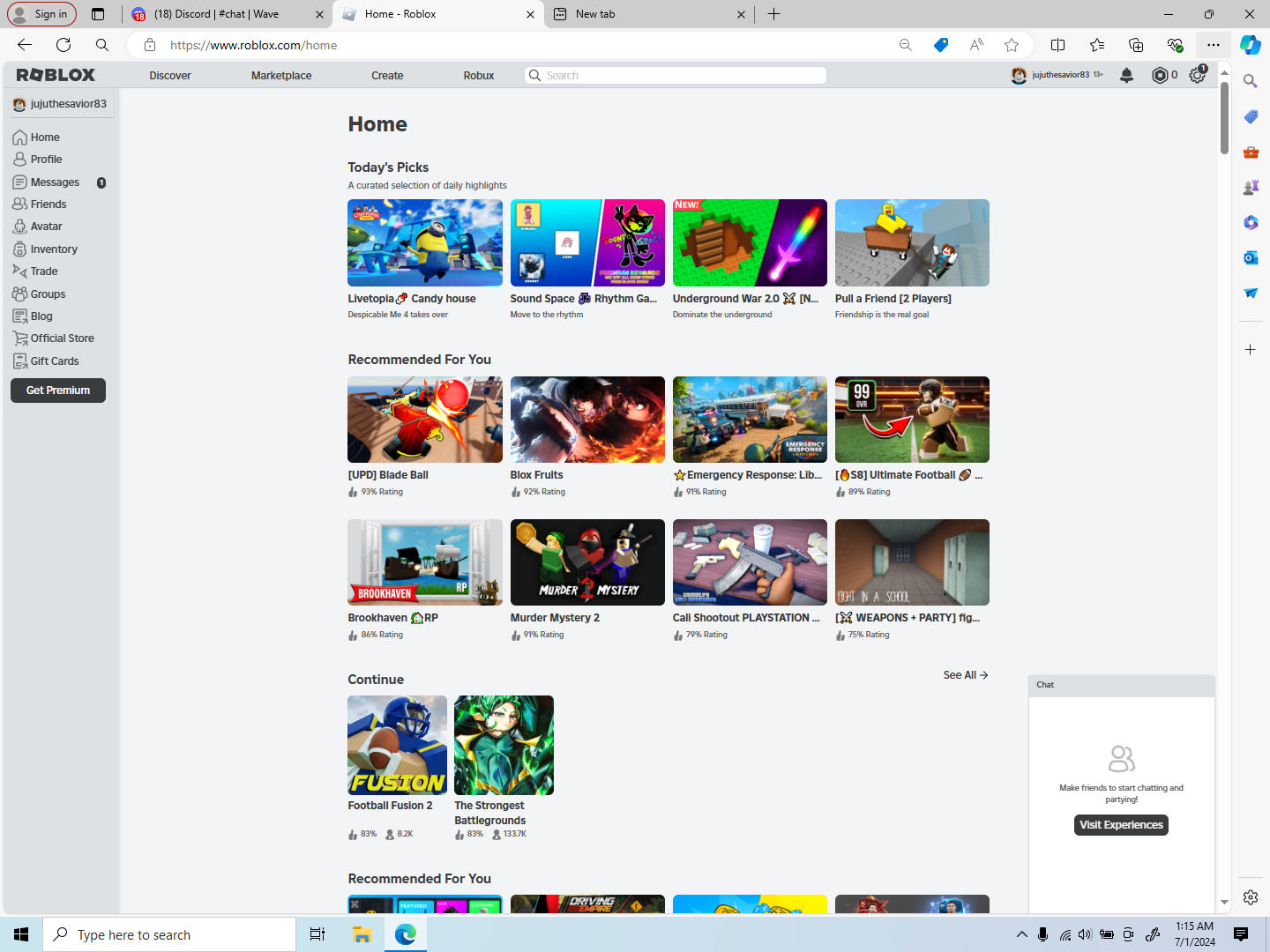Open a new browser tab with the plus button

(x=773, y=14)
